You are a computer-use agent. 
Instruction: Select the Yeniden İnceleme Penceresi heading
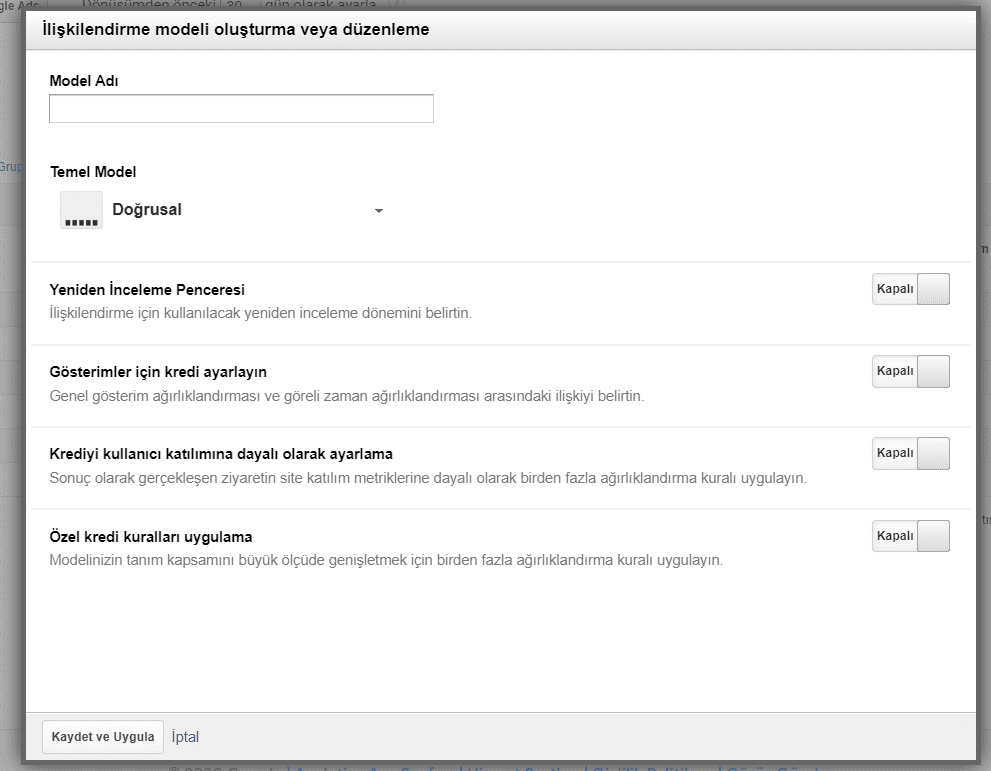147,290
